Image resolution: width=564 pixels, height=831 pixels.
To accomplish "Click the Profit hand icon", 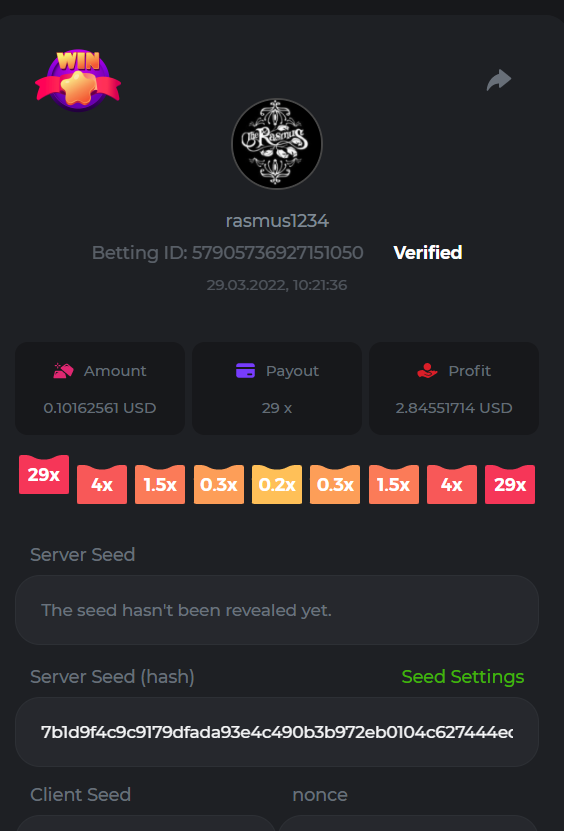I will [x=427, y=370].
